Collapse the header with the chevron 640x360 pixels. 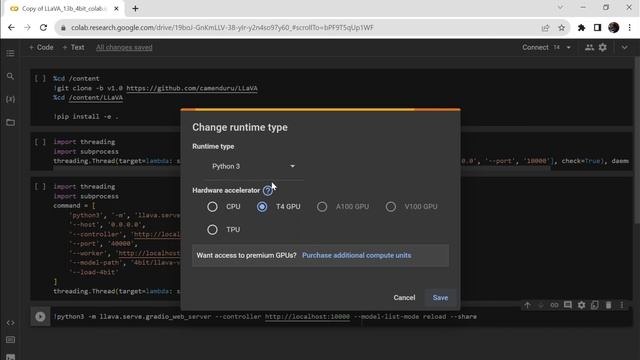[x=624, y=47]
